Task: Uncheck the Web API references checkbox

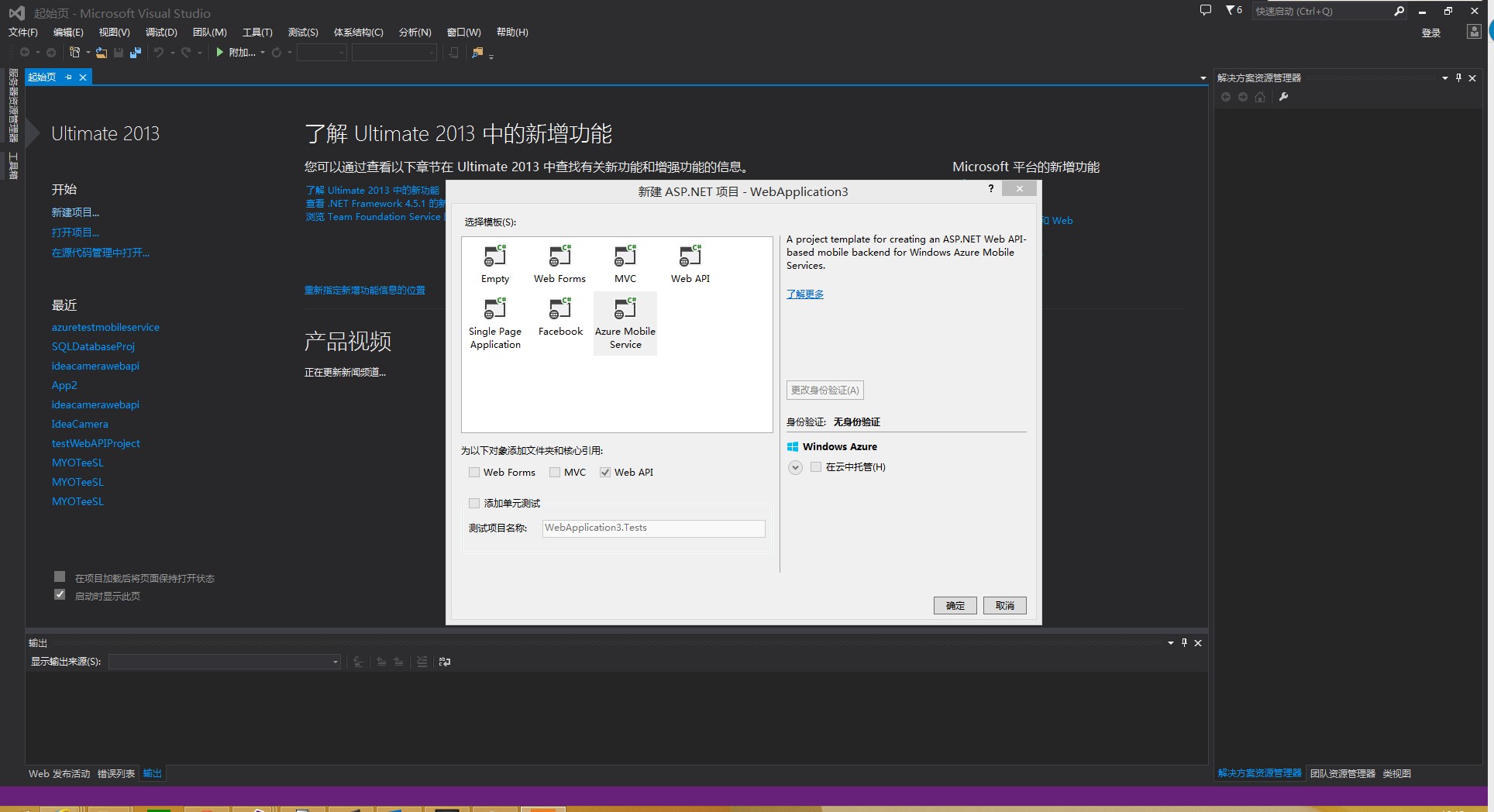Action: [x=605, y=473]
